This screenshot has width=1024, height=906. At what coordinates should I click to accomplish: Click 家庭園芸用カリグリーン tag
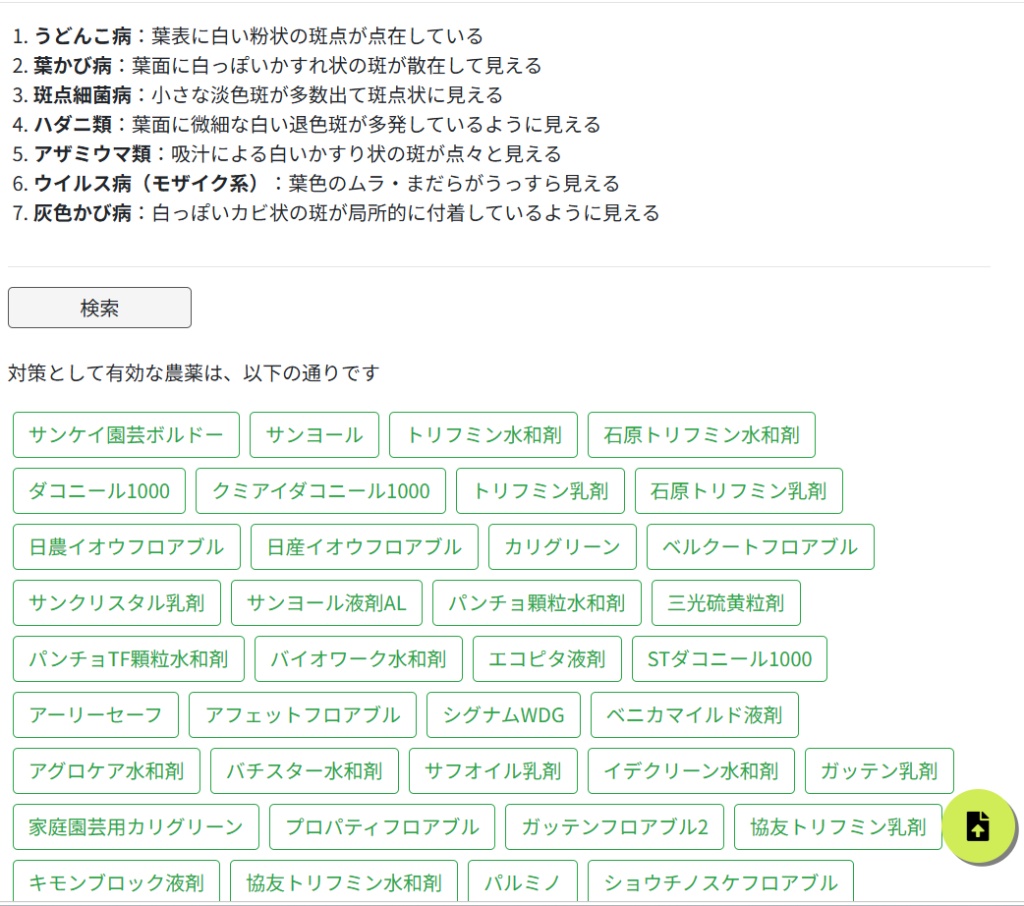136,827
